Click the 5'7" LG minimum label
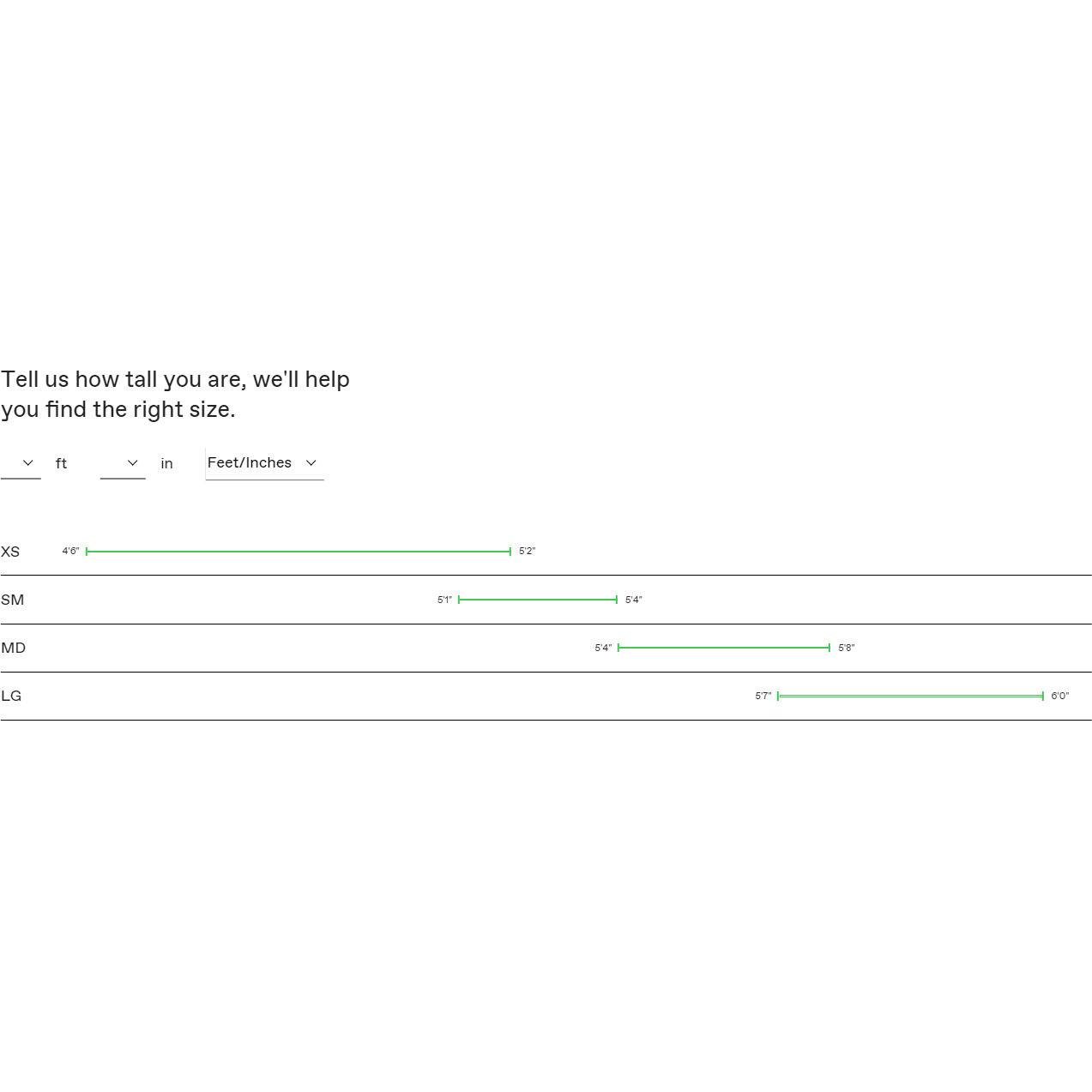The height and width of the screenshot is (1092, 1092). coord(763,696)
